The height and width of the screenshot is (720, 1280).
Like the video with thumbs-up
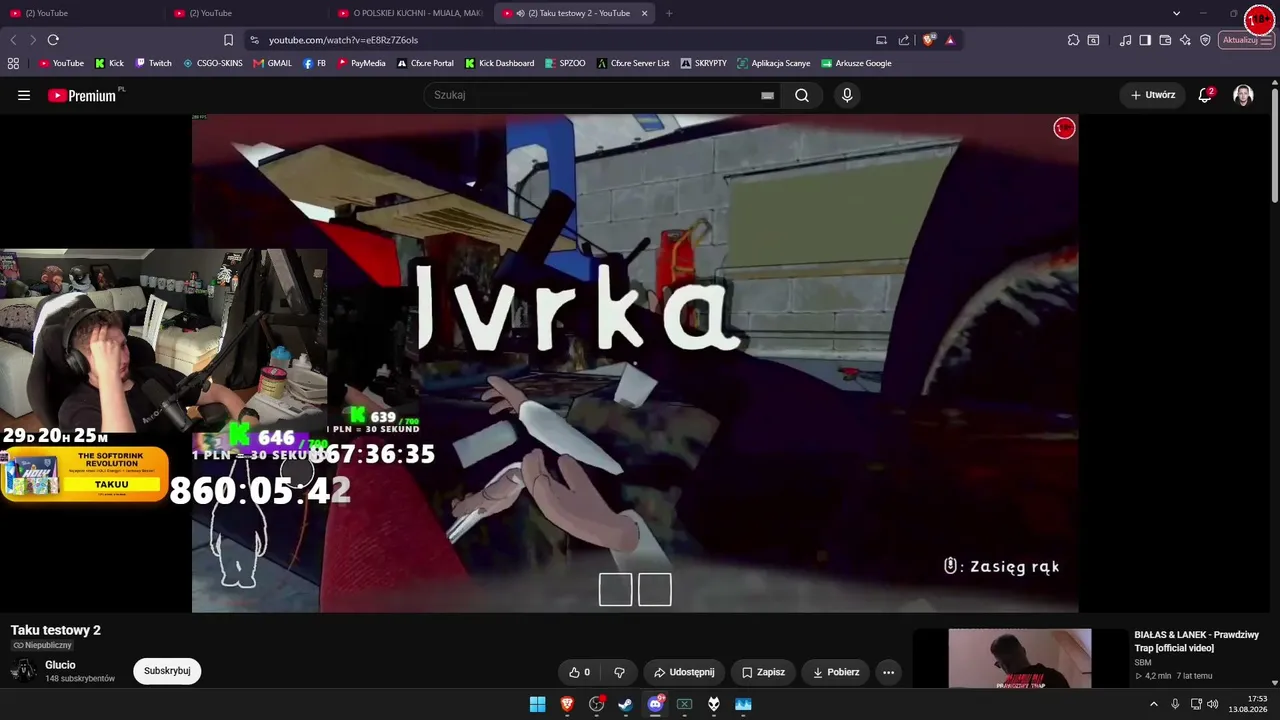coord(580,672)
